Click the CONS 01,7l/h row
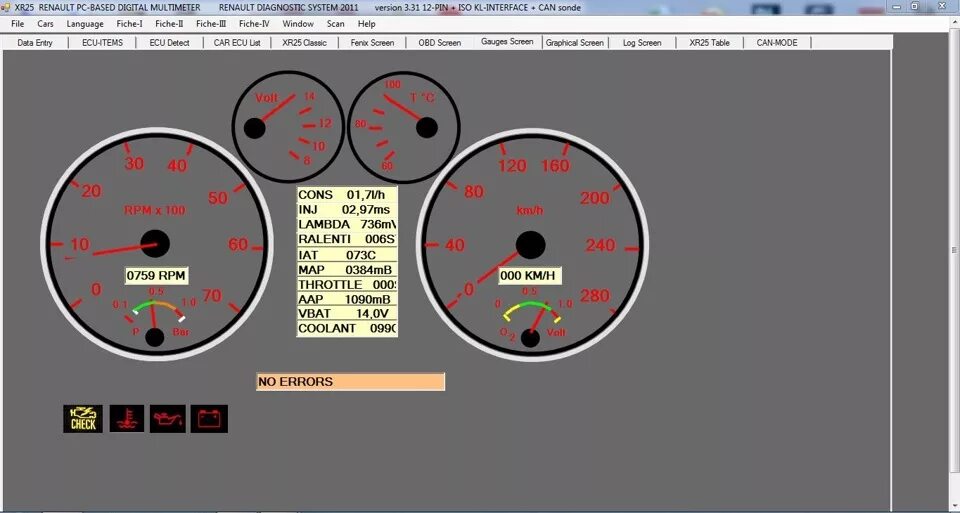Viewport: 960px width, 513px height. tap(347, 195)
